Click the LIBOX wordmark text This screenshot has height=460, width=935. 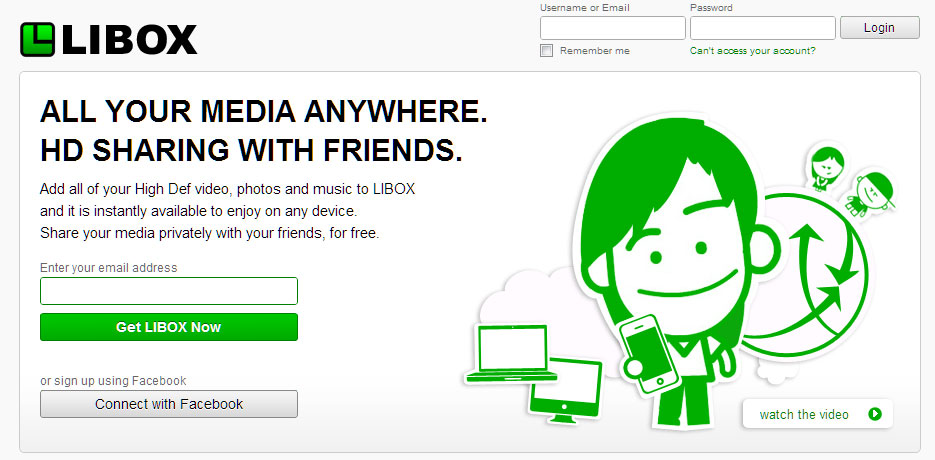129,40
